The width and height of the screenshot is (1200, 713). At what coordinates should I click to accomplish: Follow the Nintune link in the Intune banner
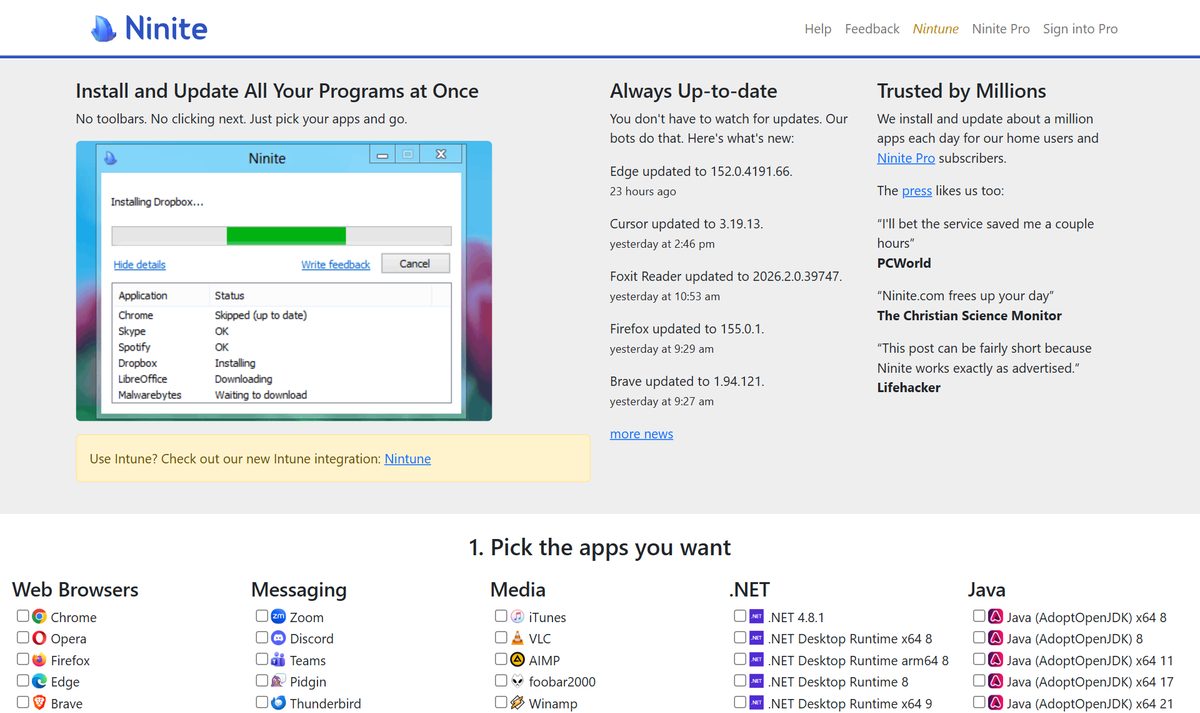point(408,459)
